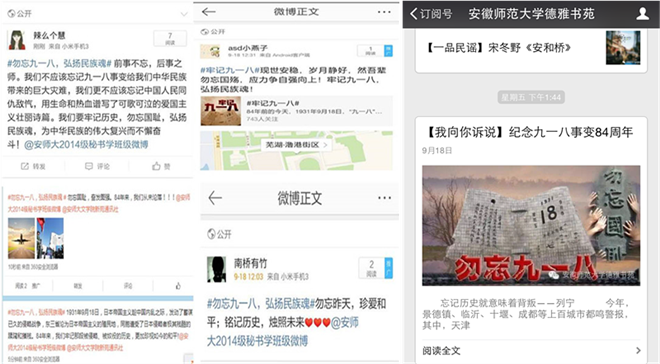
Task: Open hashtag #勿忘九一八，弘扬民族魂# in 辣么个慧 post
Action: coord(59,64)
